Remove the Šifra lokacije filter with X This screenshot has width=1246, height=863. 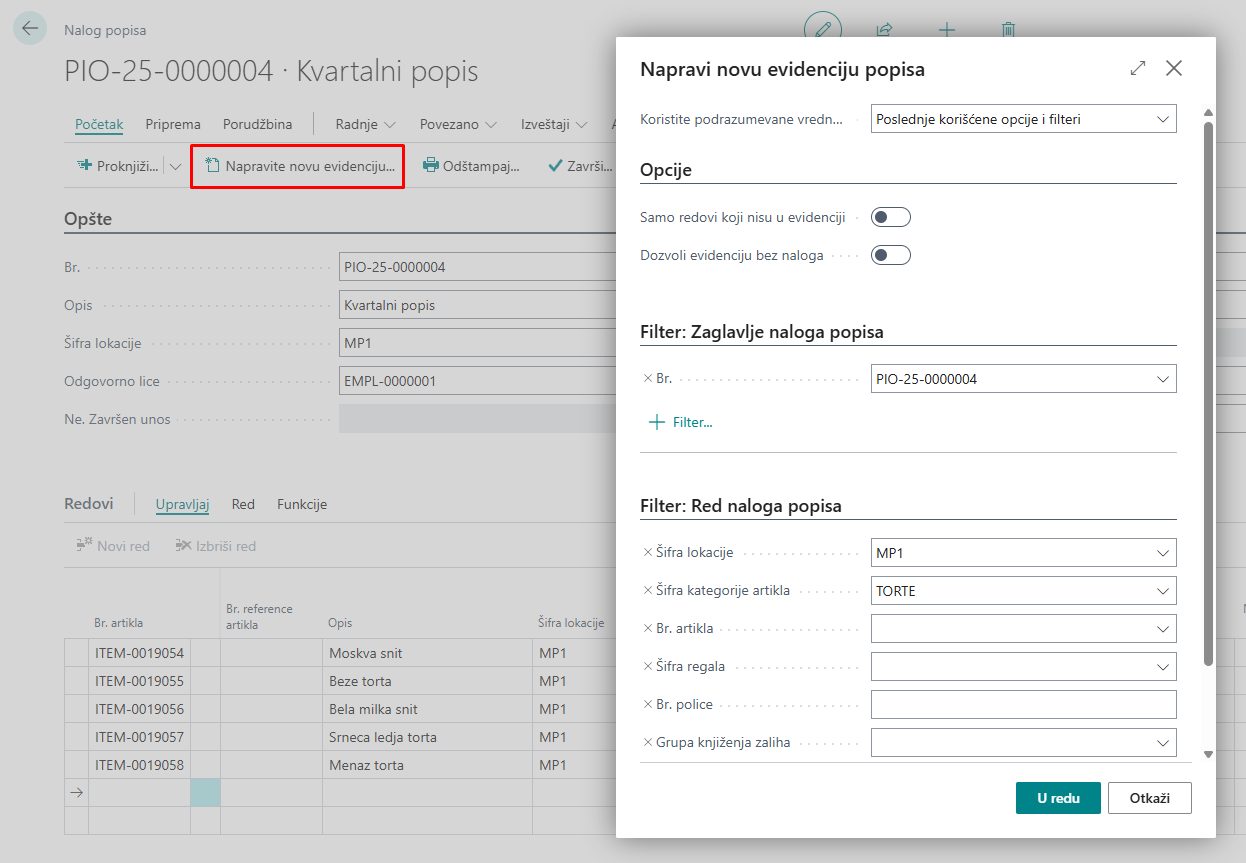tap(648, 552)
